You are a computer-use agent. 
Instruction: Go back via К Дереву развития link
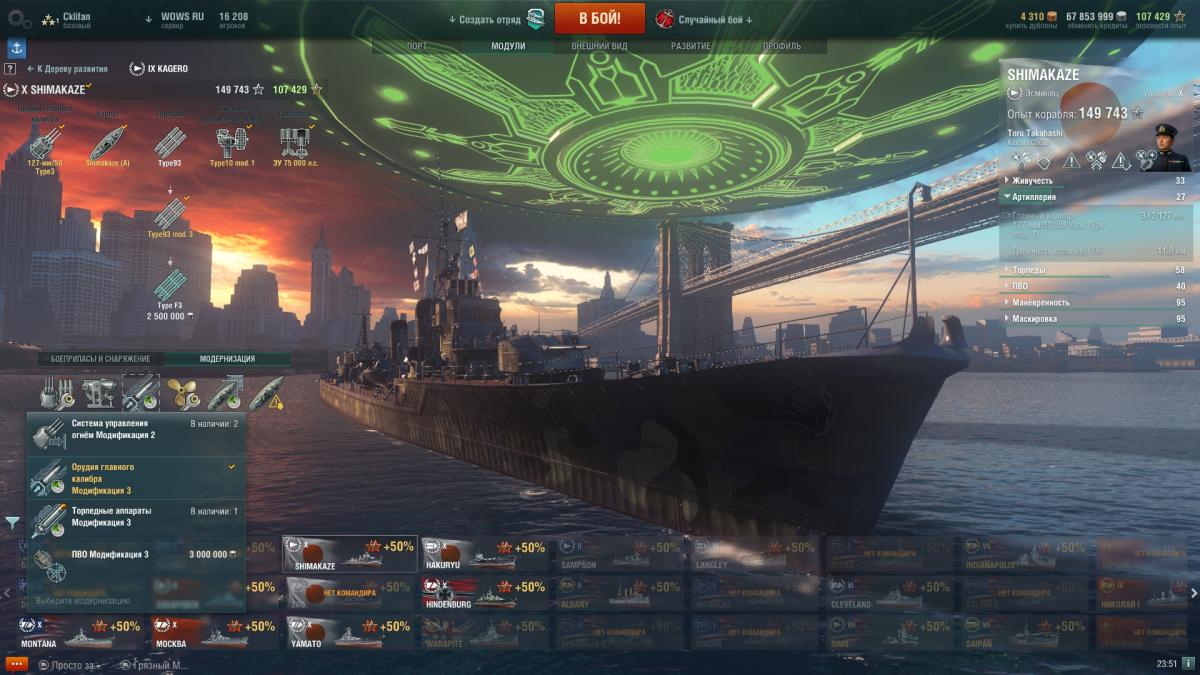[67, 69]
